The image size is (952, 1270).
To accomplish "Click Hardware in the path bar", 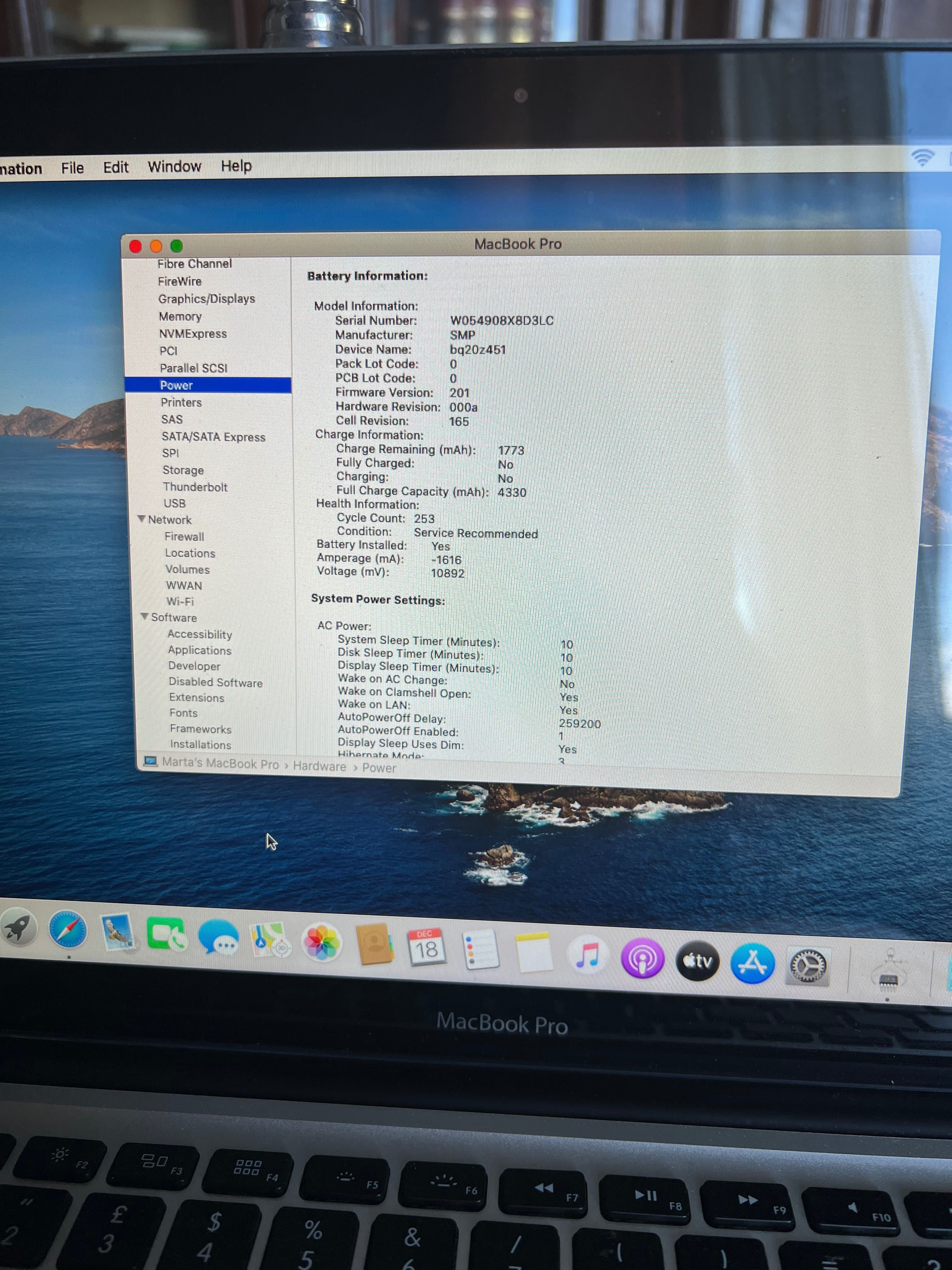I will 320,766.
